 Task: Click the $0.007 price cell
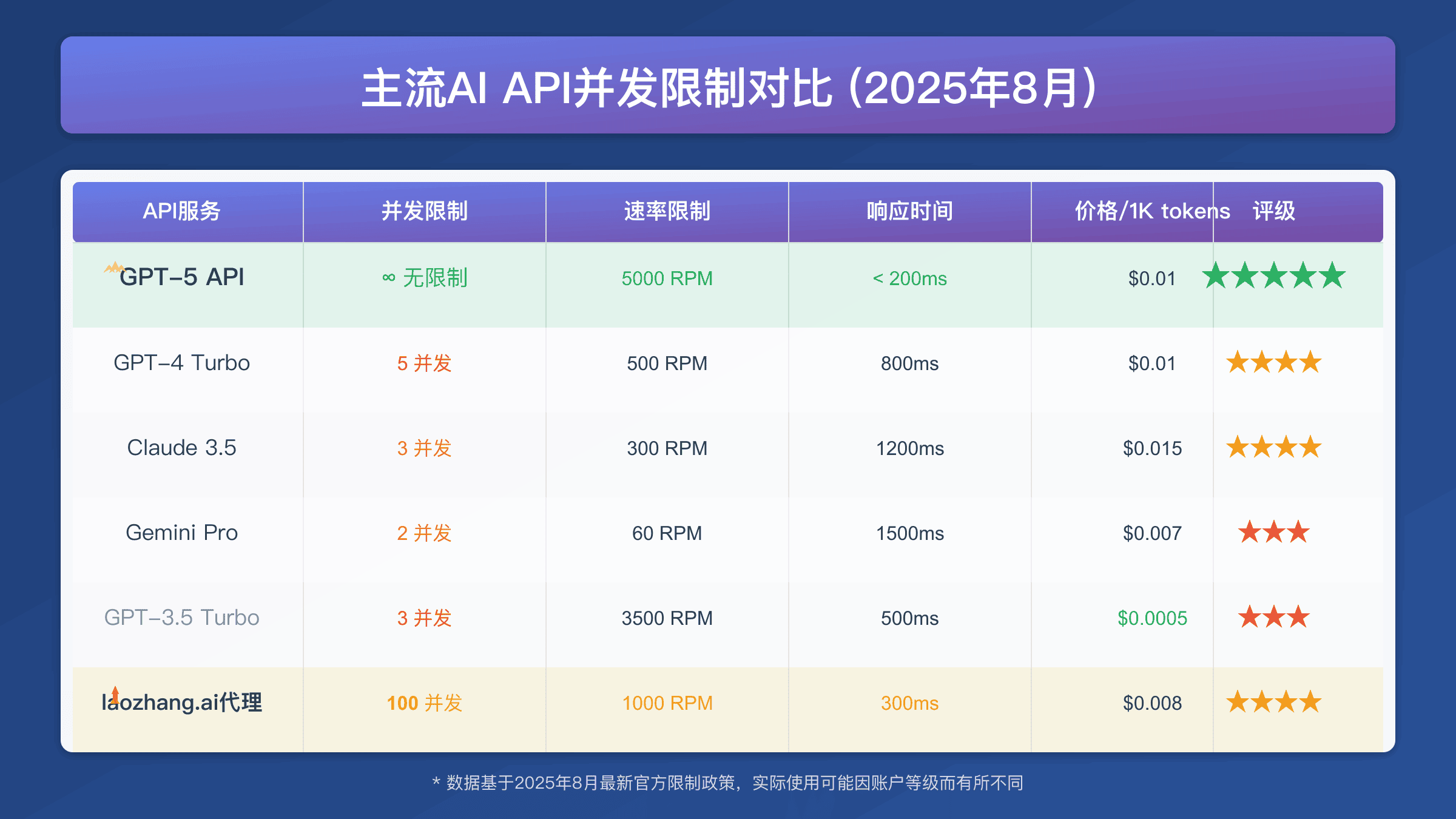1152,533
